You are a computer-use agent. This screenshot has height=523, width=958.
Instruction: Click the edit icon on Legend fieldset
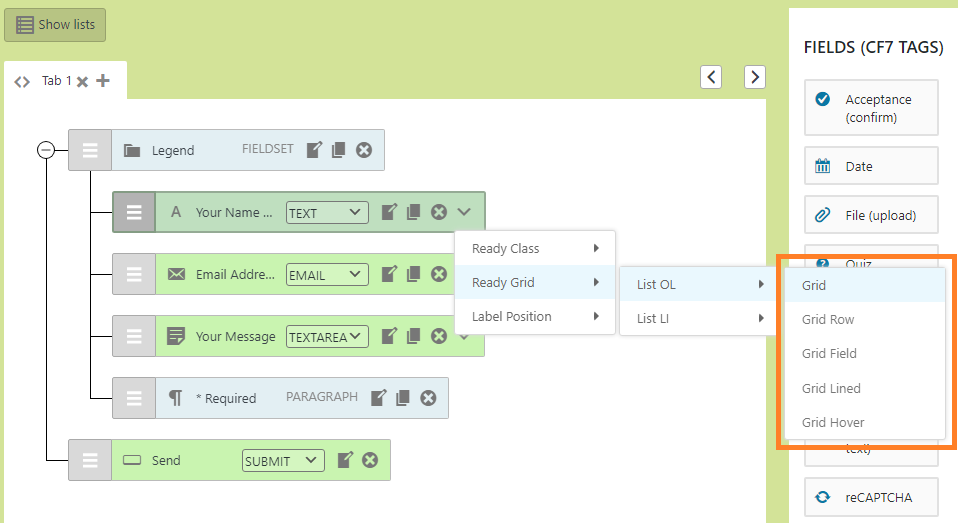(x=314, y=150)
